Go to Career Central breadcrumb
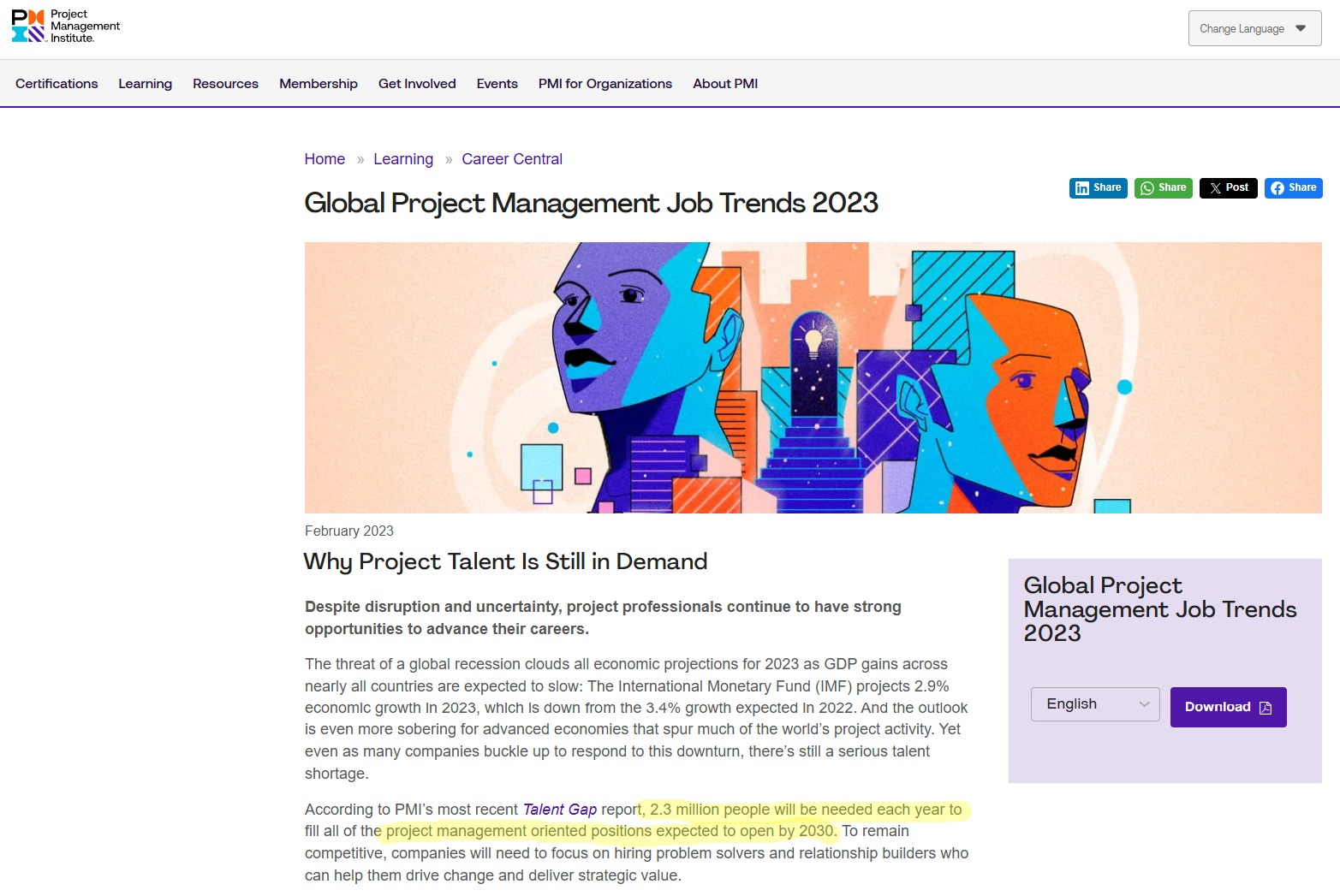The height and width of the screenshot is (896, 1340). click(512, 159)
